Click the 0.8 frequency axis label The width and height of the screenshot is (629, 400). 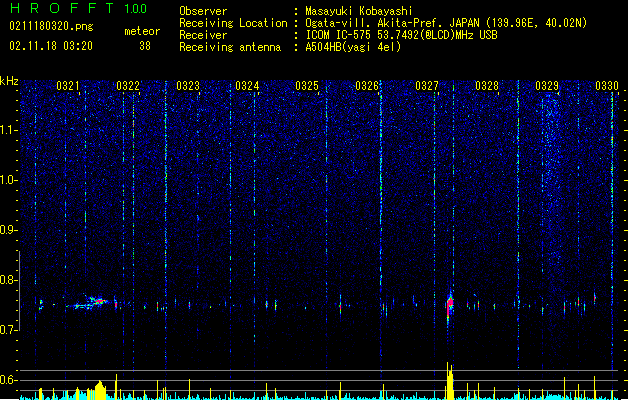[x=9, y=280]
